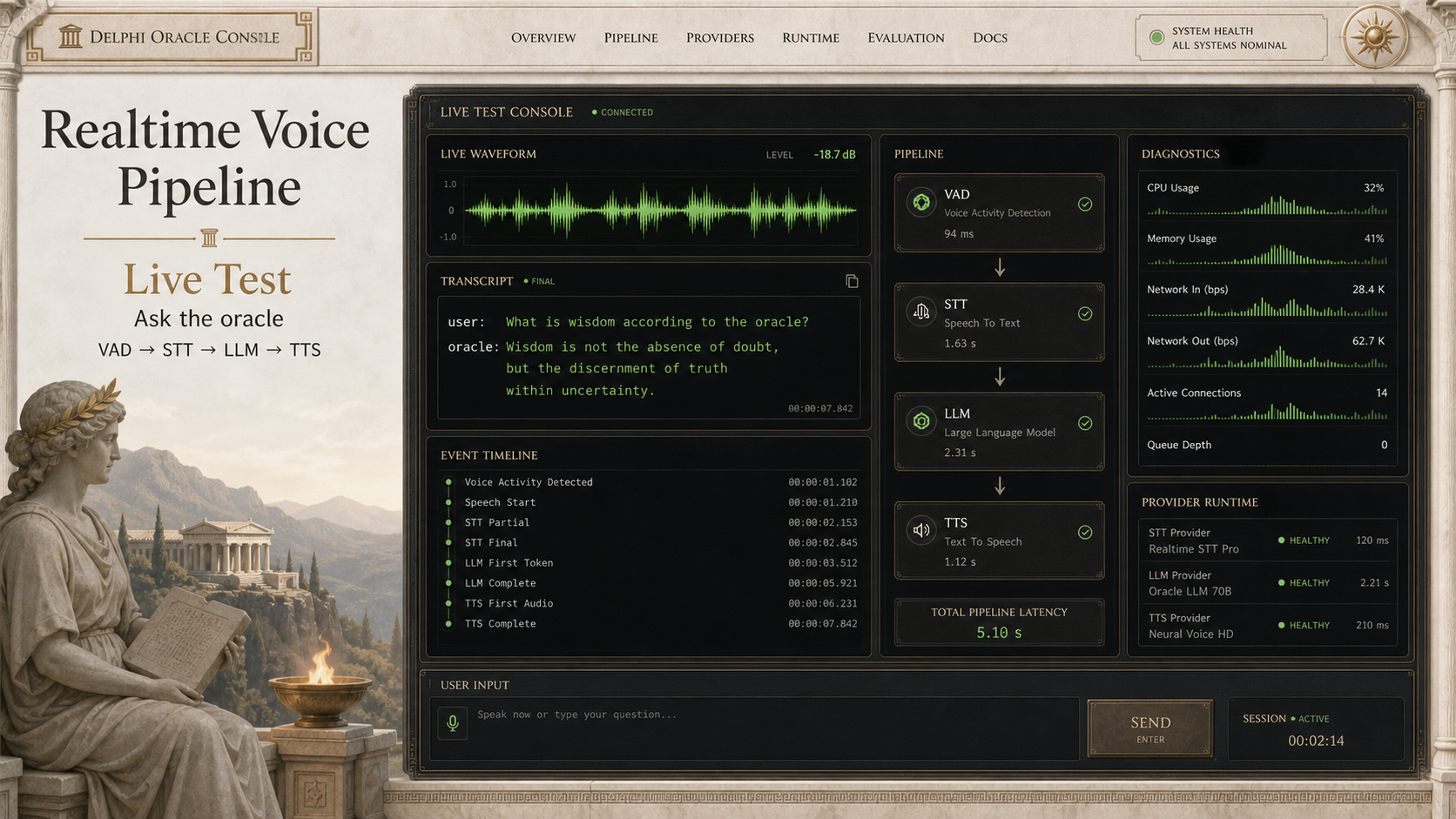Click the transcript Final status label

pos(539,281)
